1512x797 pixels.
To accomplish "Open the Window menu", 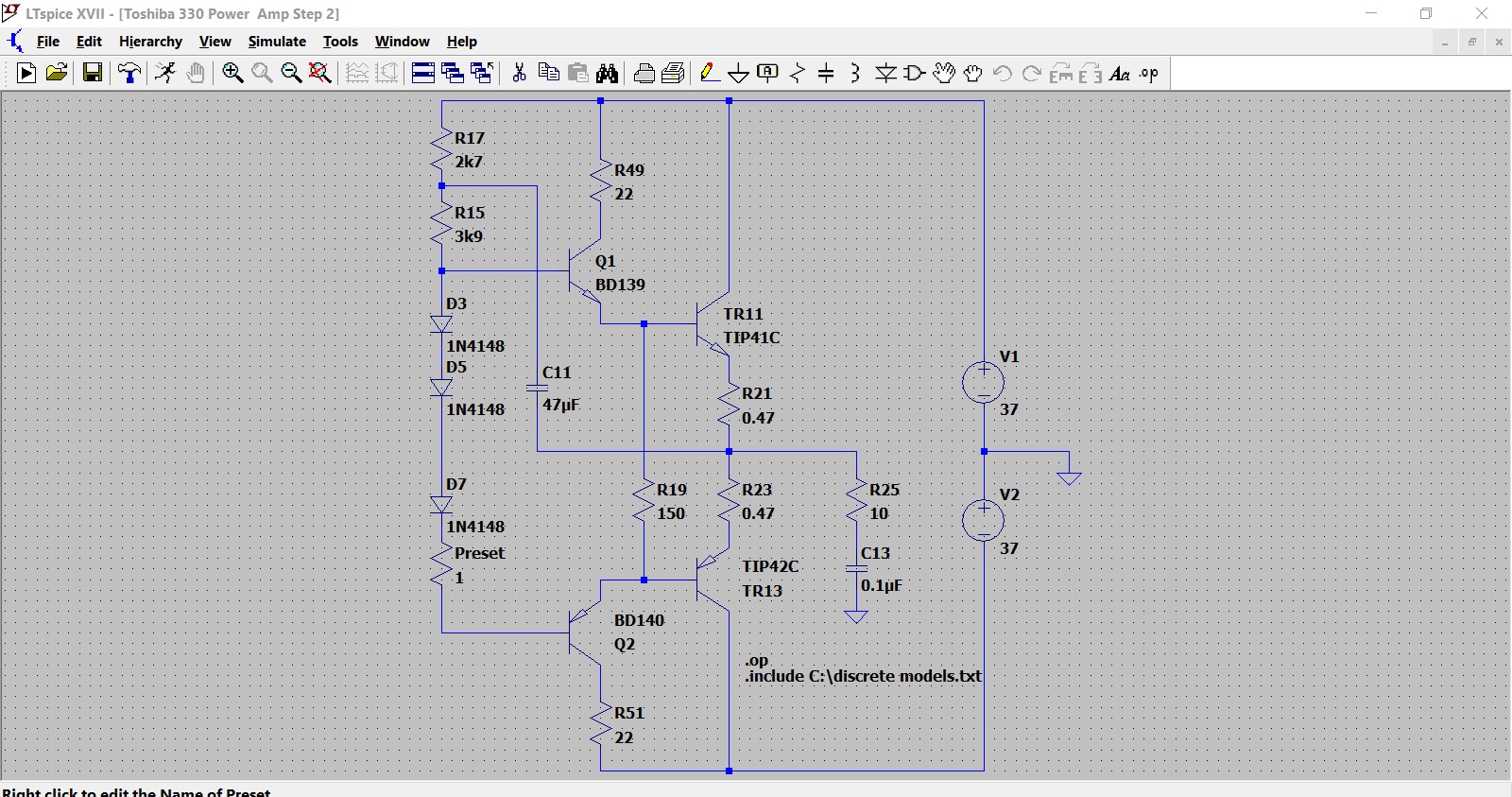I will (x=402, y=42).
